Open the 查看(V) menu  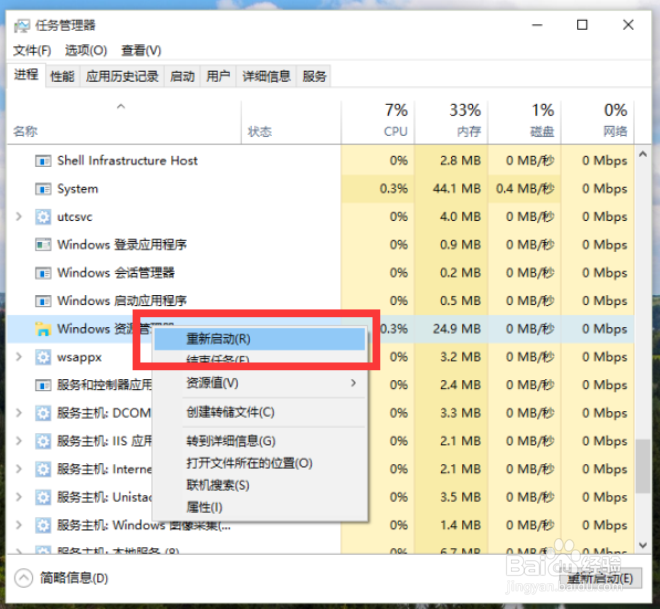[141, 51]
